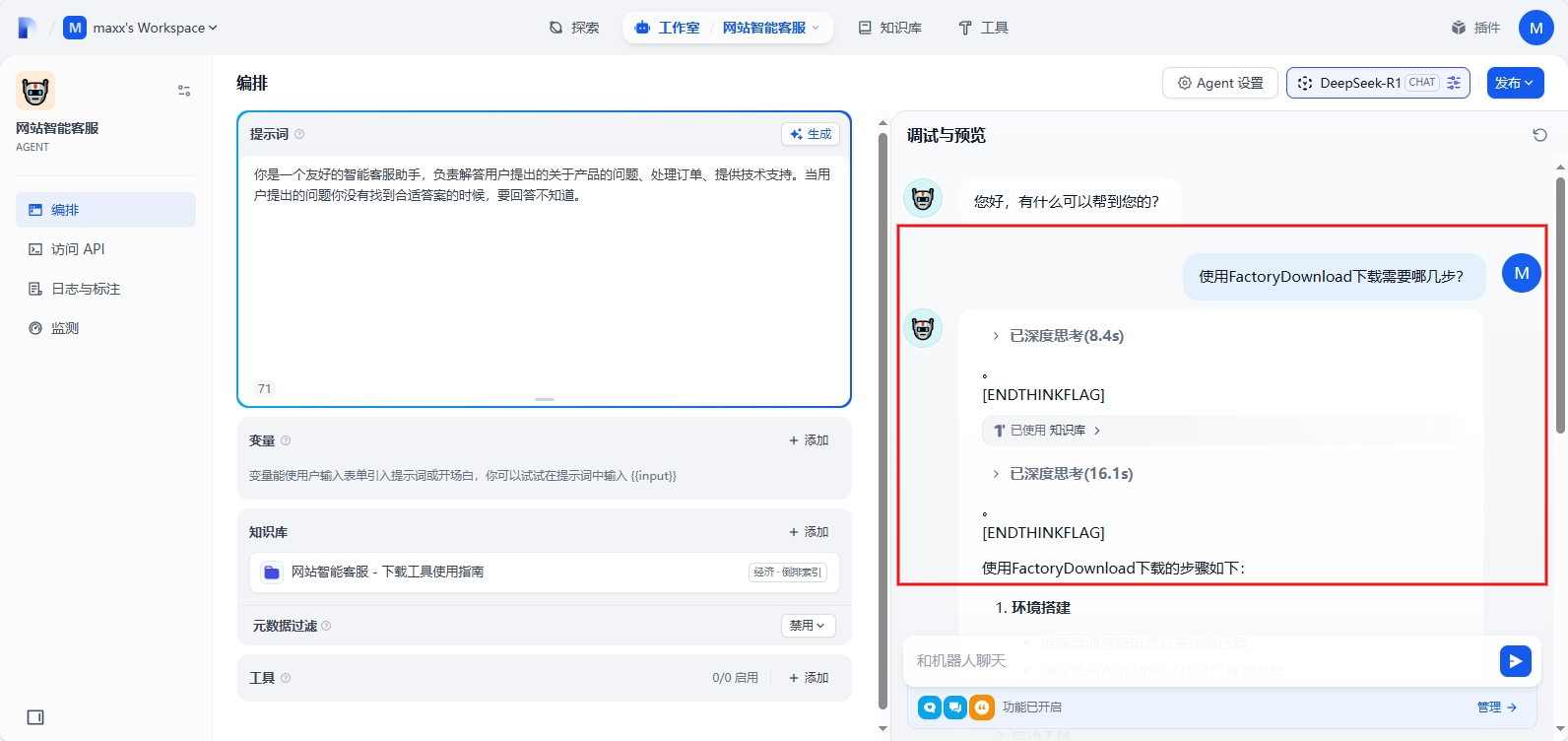Open 访问 API in the sidebar
This screenshot has width=1568, height=741.
click(105, 249)
